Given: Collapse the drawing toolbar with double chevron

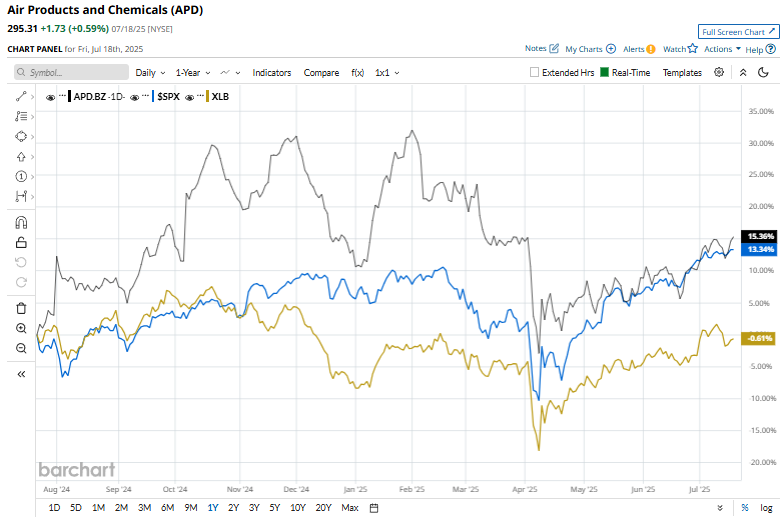Looking at the screenshot, I should tap(21, 374).
